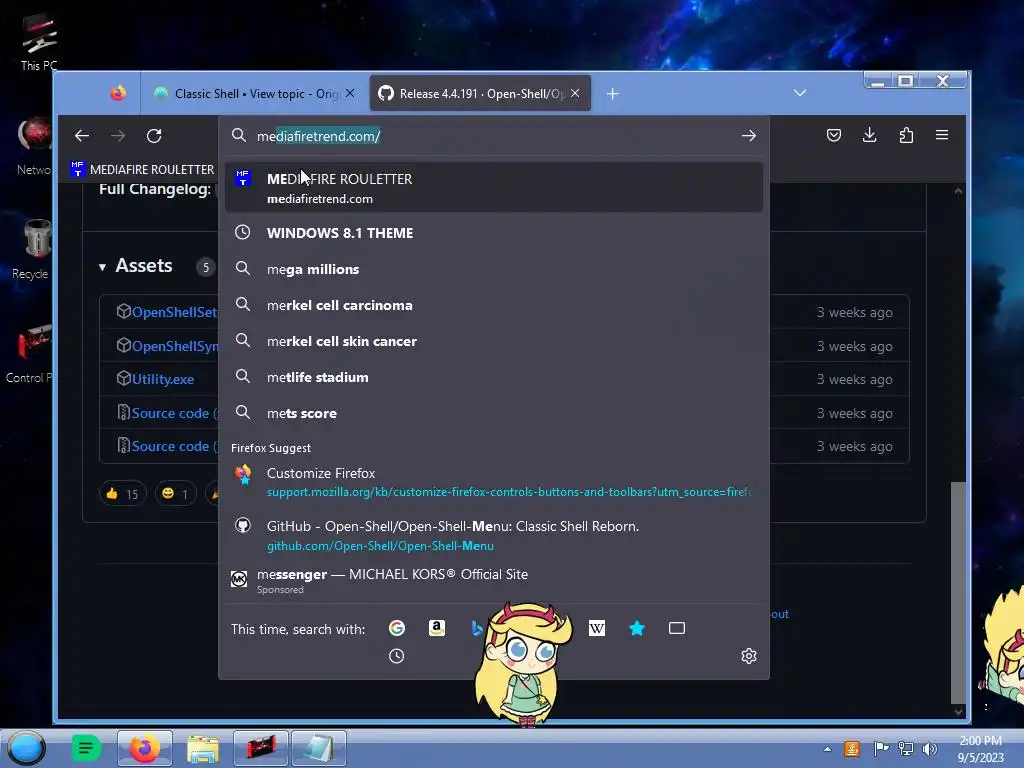Open the GitHub Open-Shell-Menu suggestion
This screenshot has width=1024, height=768.
pos(494,536)
